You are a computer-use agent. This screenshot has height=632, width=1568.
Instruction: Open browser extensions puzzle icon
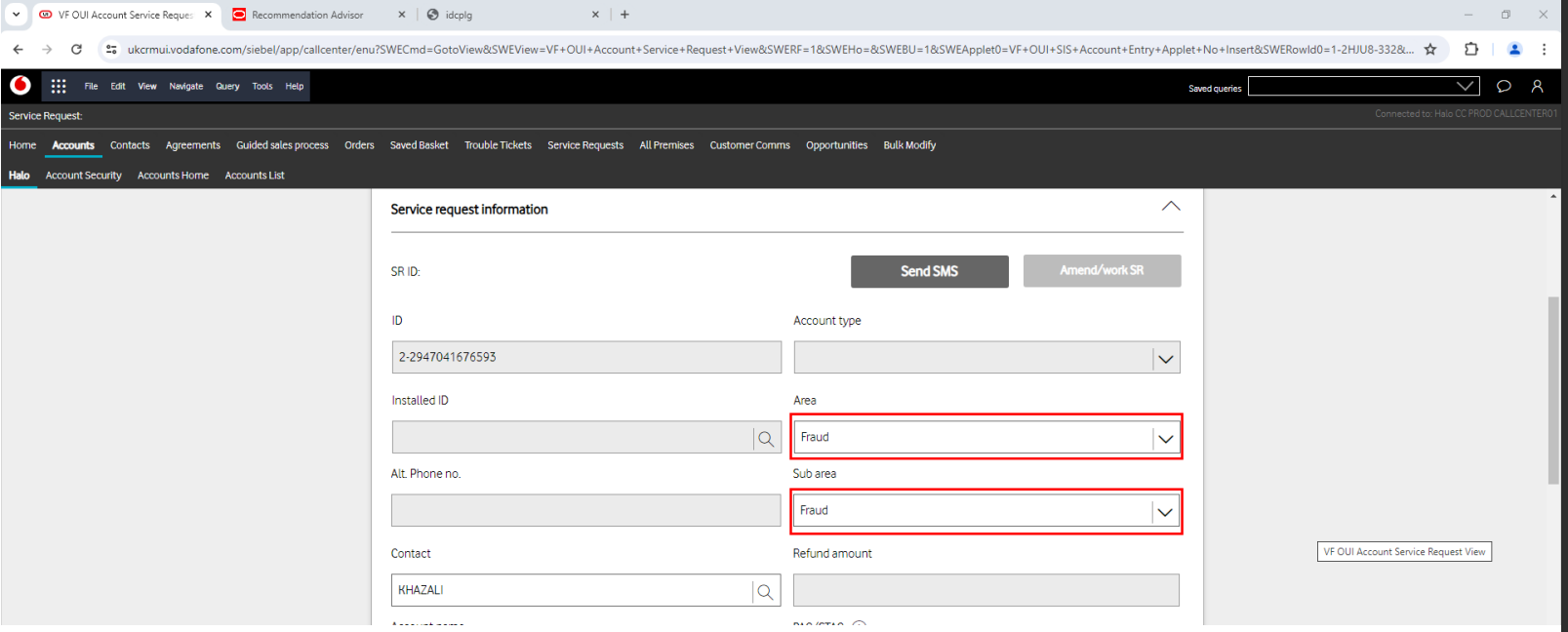tap(1471, 49)
